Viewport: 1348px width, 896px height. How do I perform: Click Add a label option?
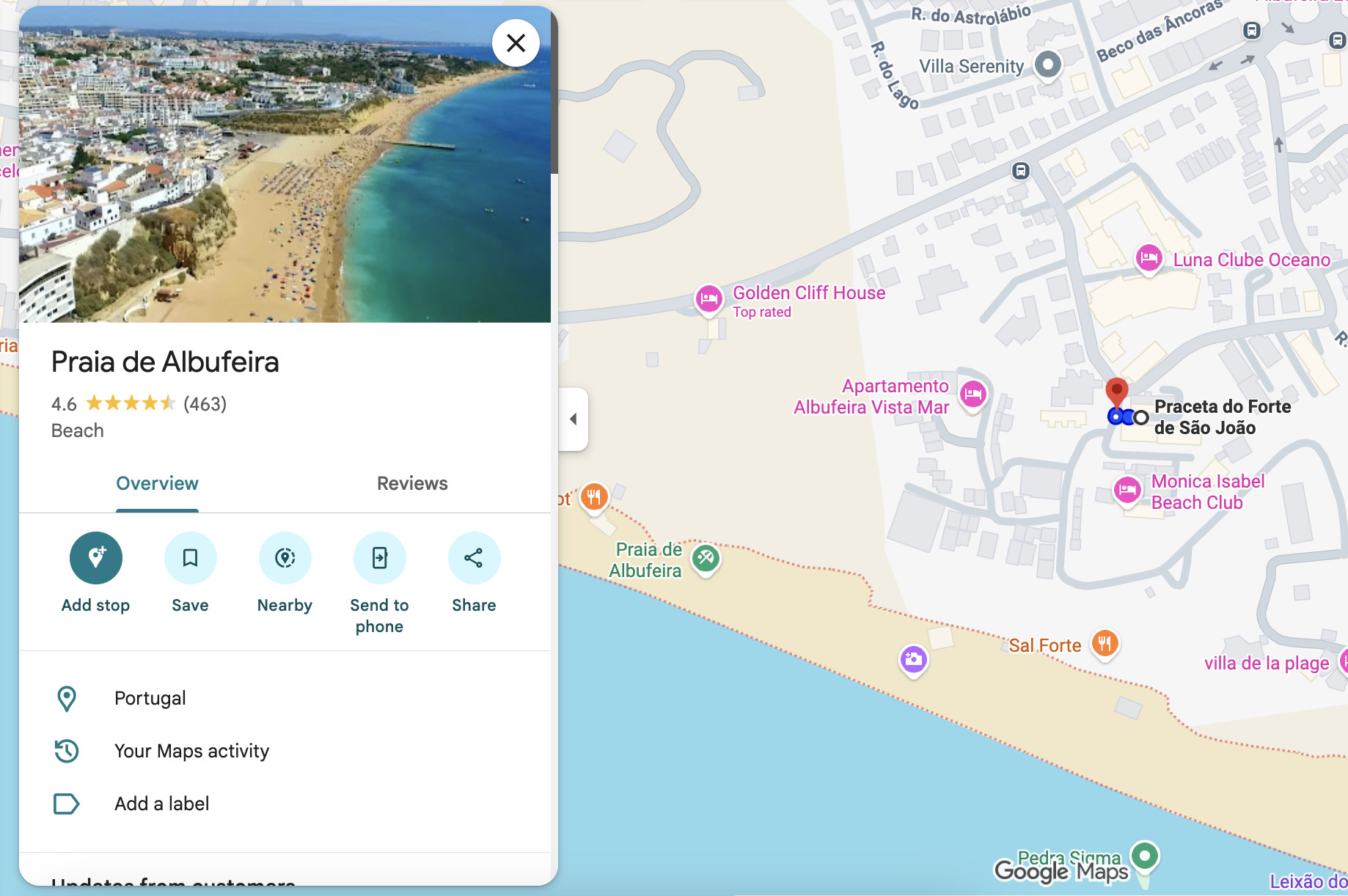(x=161, y=804)
